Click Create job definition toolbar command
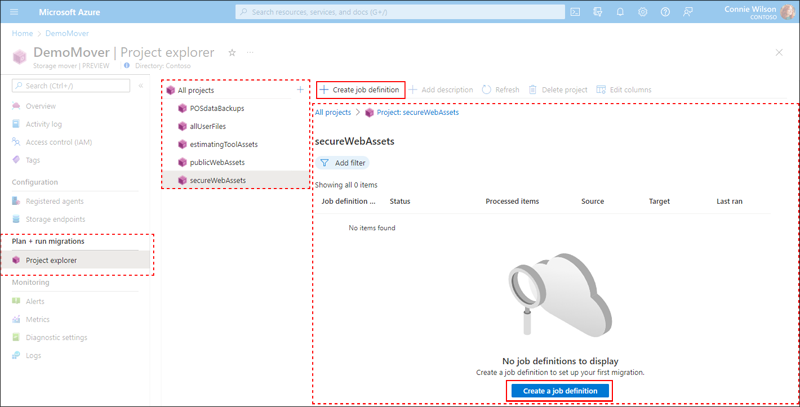 (360, 90)
